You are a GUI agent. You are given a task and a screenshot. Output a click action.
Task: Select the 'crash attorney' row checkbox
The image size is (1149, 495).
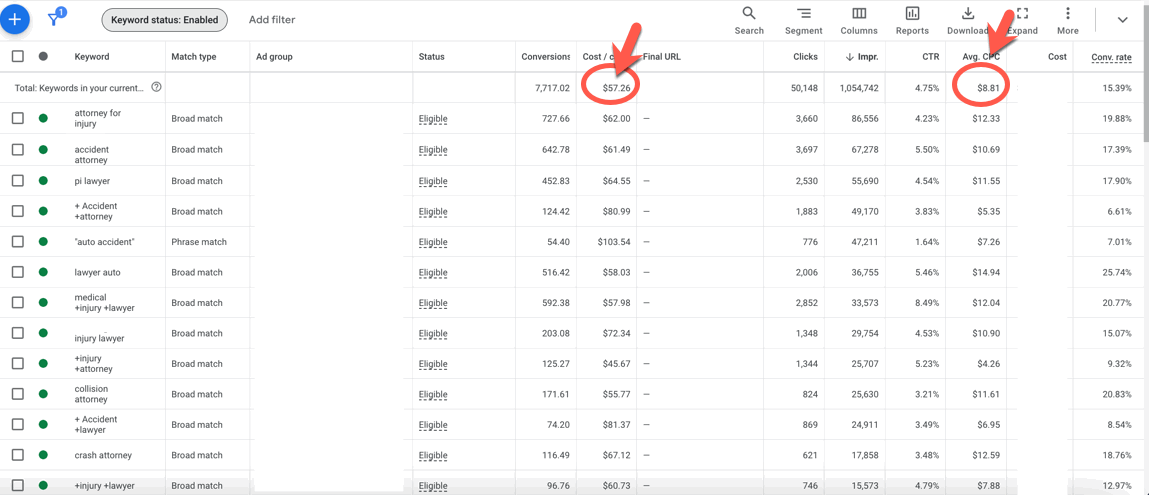18,455
